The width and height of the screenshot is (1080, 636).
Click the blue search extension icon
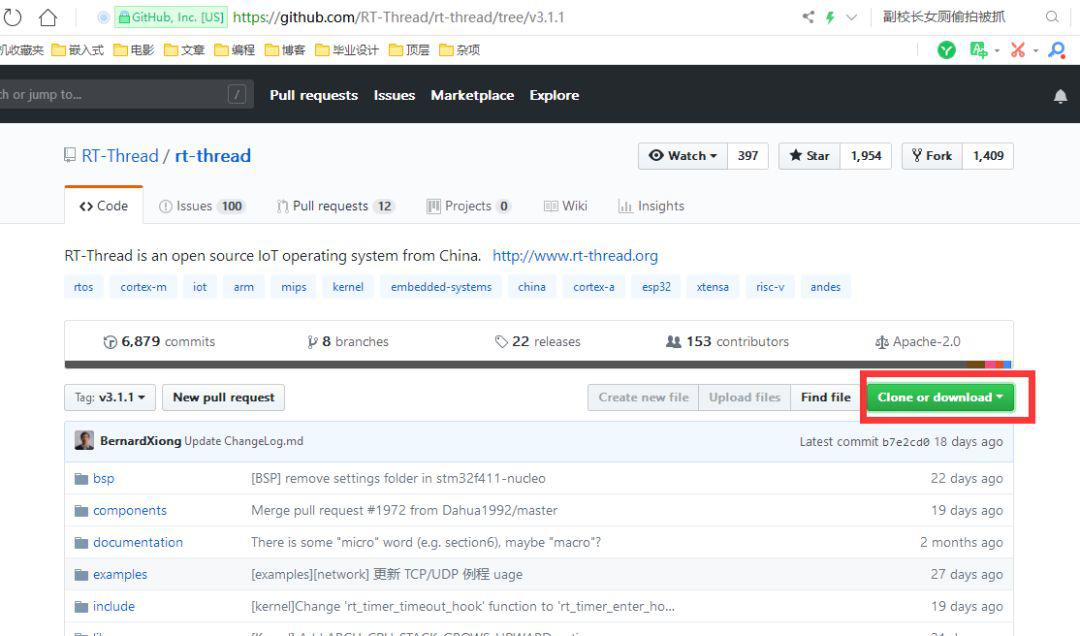pyautogui.click(x=1057, y=50)
